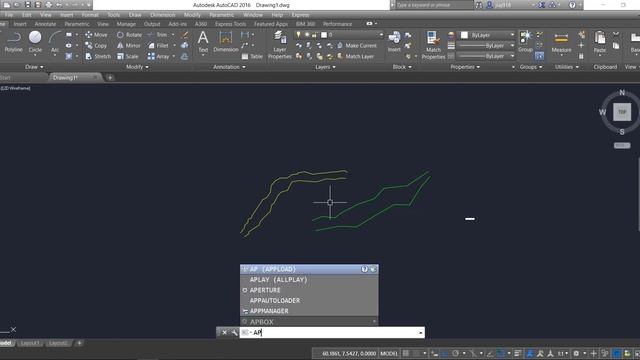
Task: Choose the Scale command
Action: [128, 56]
